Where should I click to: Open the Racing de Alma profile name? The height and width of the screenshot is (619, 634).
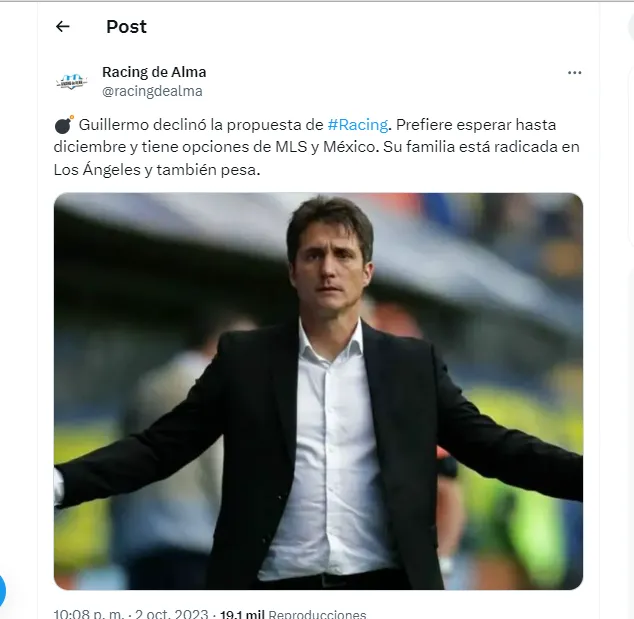point(154,72)
